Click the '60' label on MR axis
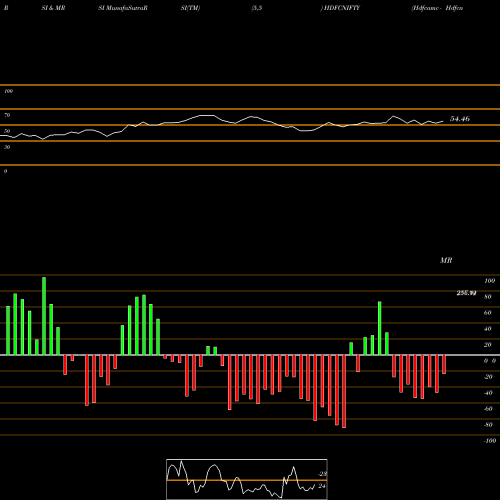 pyautogui.click(x=488, y=313)
